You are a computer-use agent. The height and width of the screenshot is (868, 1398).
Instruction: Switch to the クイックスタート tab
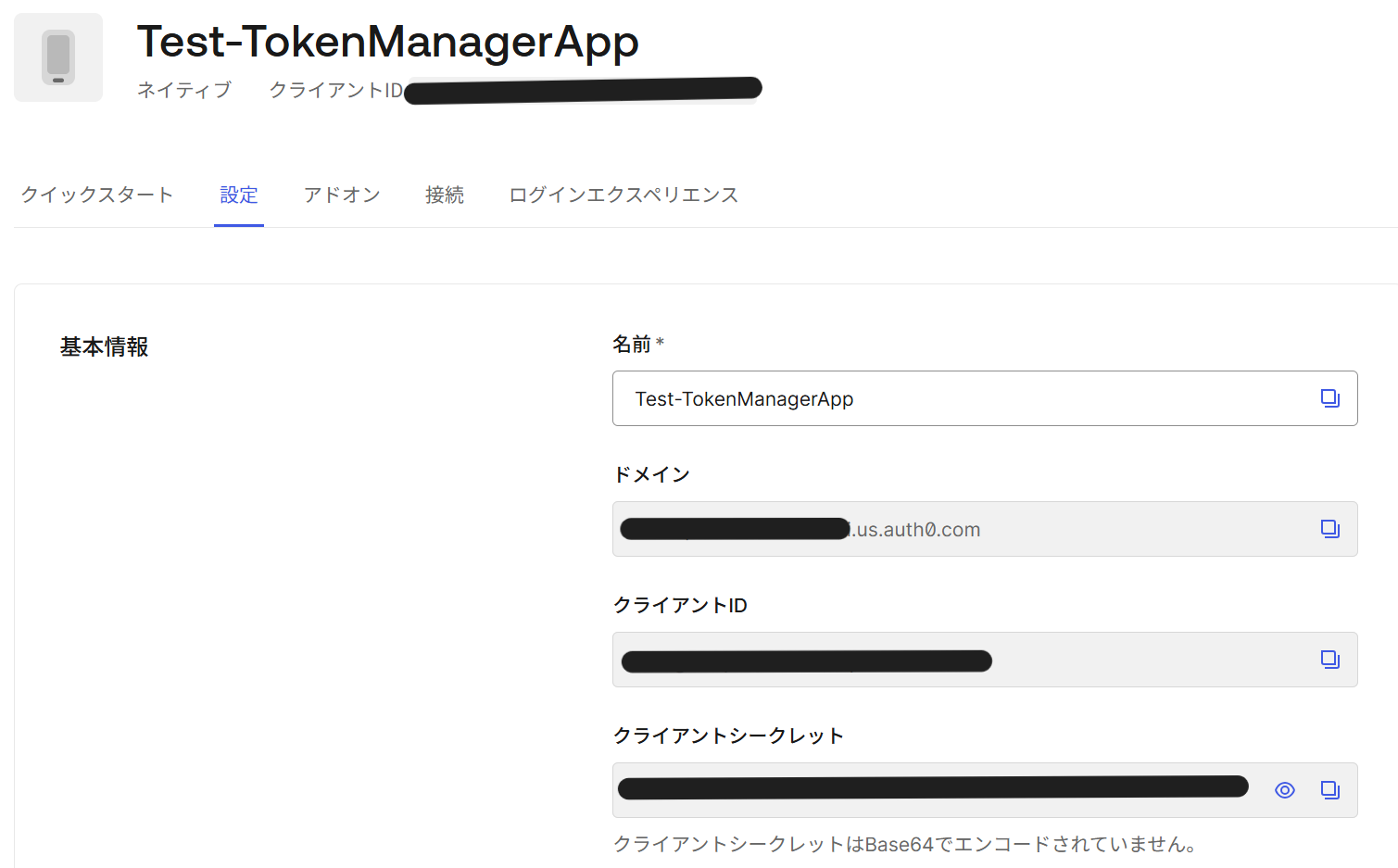pos(96,195)
